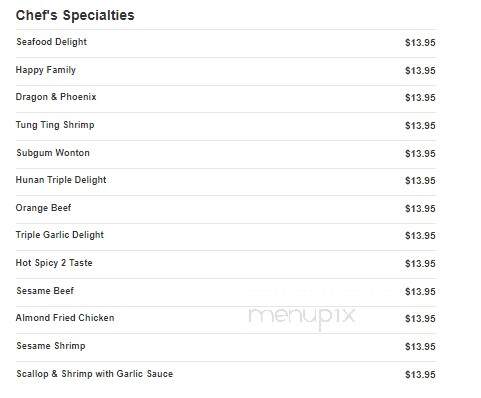Open Hunan Triple Delight entry
Image resolution: width=481 pixels, height=398 pixels.
(61, 180)
